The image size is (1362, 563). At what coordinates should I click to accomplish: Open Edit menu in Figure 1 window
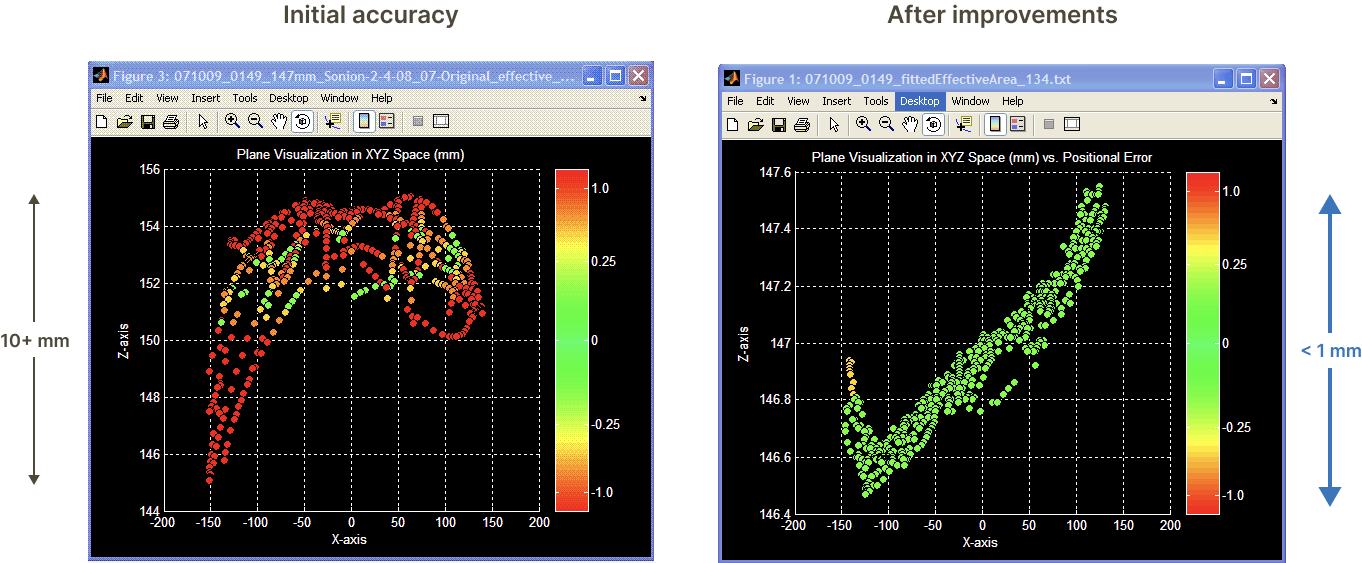pyautogui.click(x=765, y=101)
